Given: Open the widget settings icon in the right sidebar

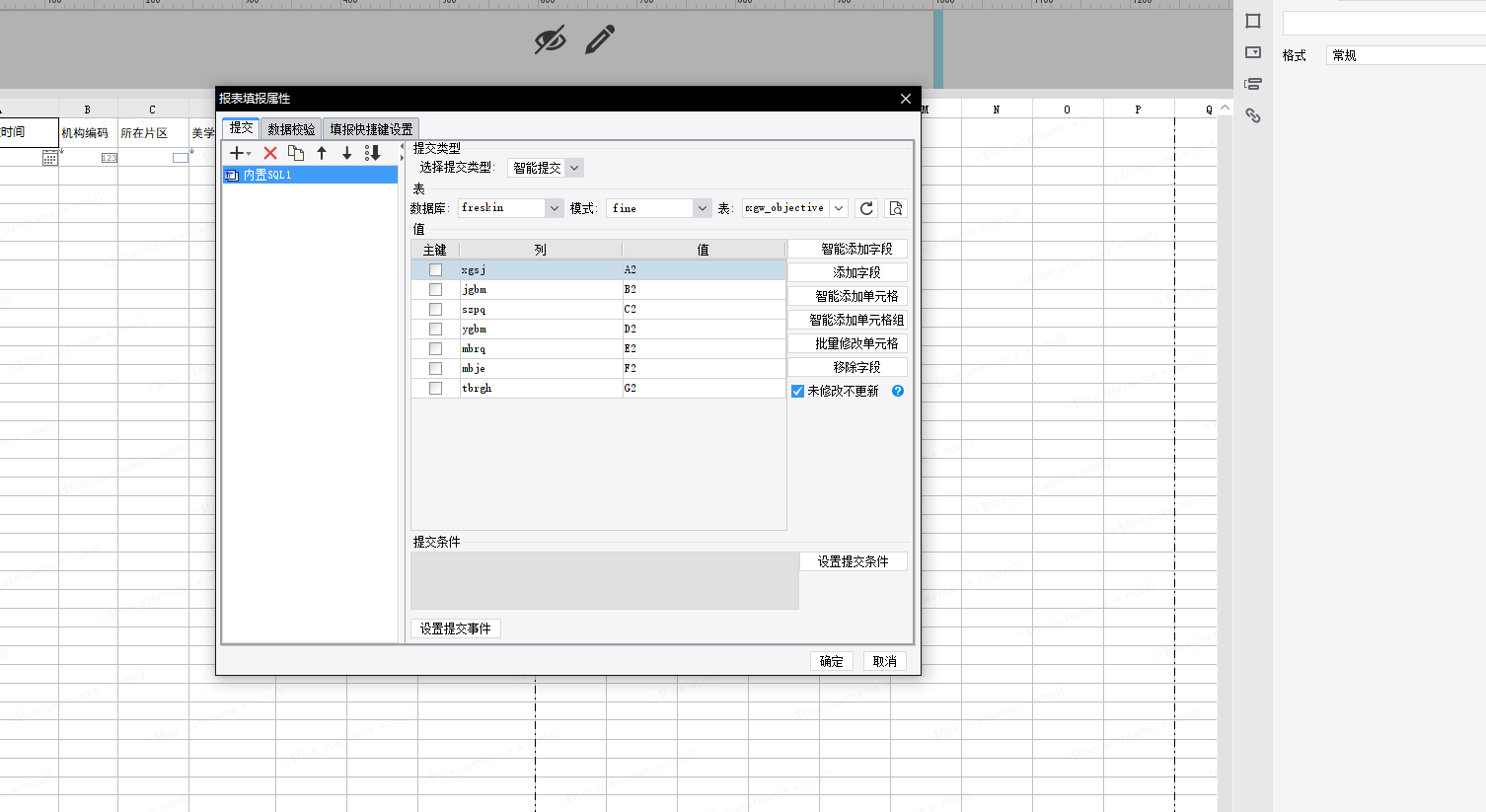Looking at the screenshot, I should click(x=1253, y=52).
